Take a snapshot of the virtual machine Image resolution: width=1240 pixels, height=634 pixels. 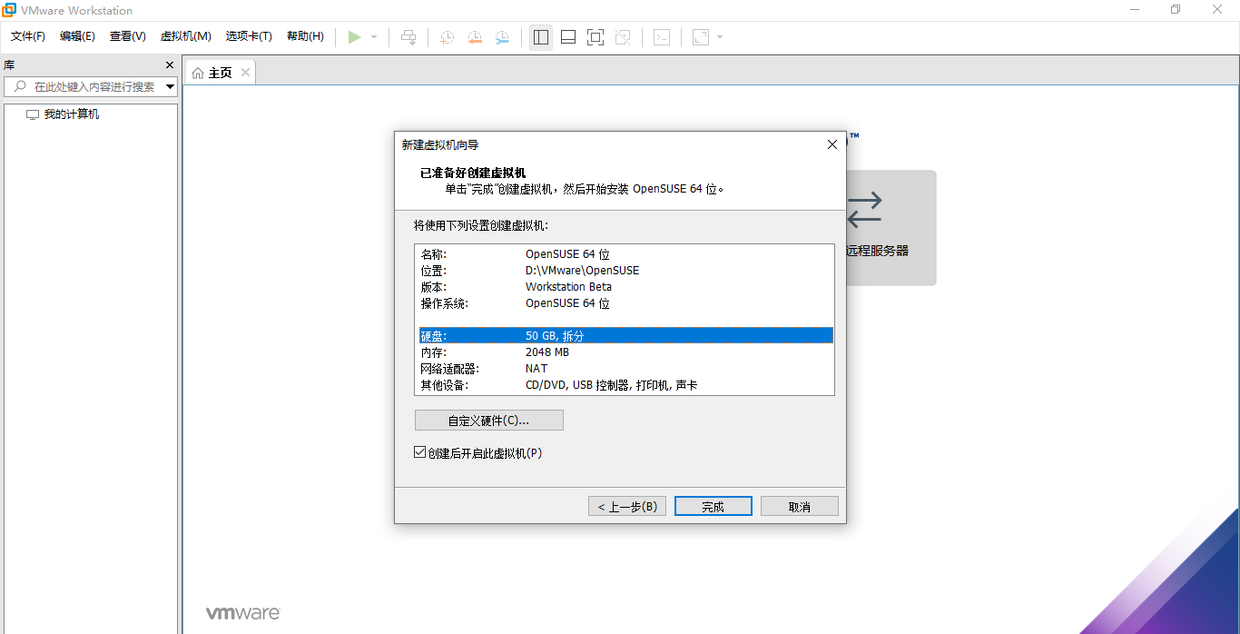[x=446, y=37]
